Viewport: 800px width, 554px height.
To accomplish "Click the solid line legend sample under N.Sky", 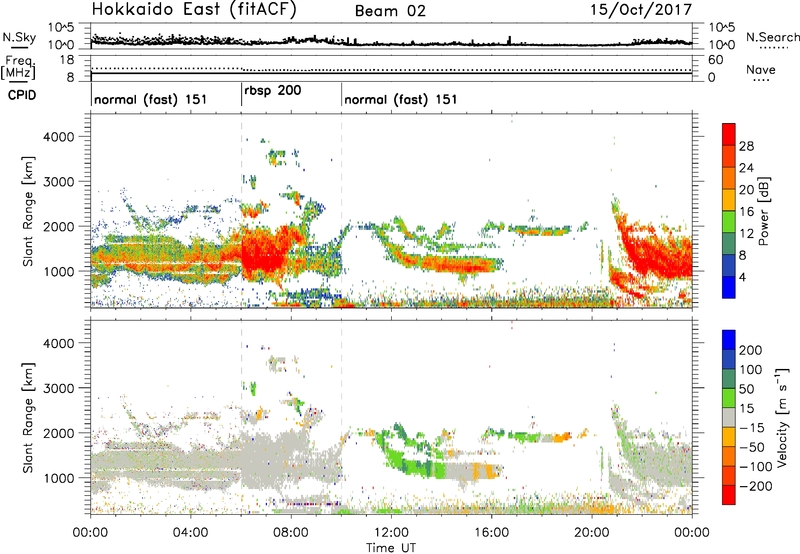I will 19,47.
